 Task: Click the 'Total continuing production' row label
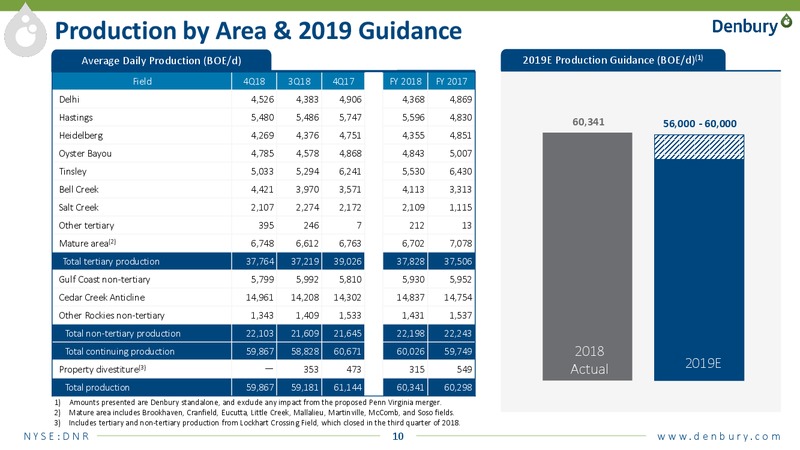(119, 352)
